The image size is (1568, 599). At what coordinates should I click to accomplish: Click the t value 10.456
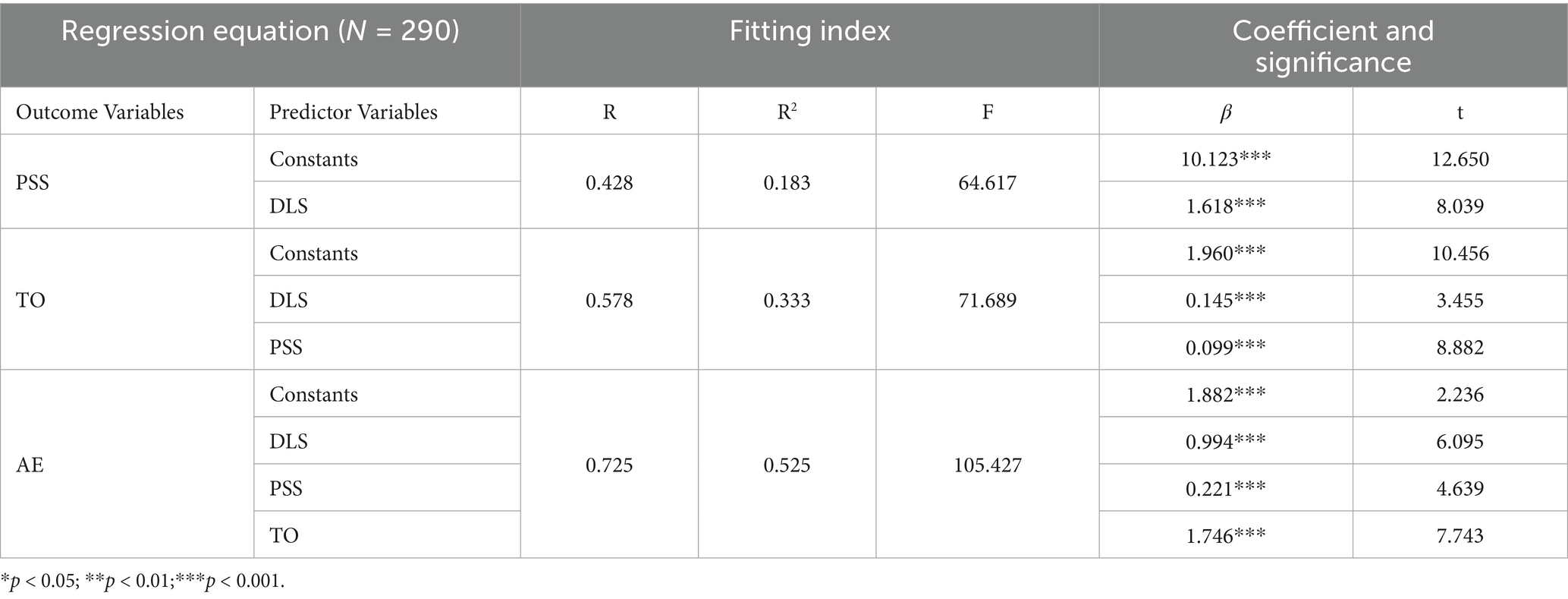(1460, 254)
